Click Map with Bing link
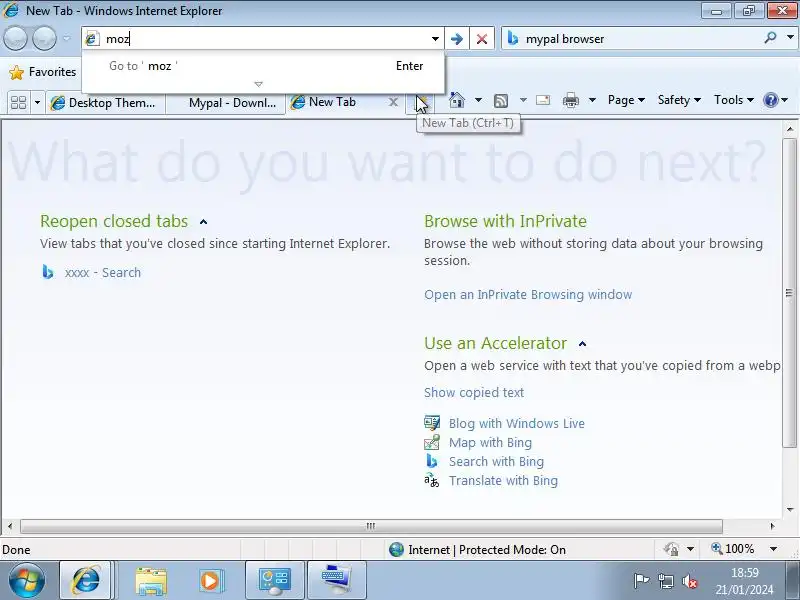800x600 pixels. 490,442
